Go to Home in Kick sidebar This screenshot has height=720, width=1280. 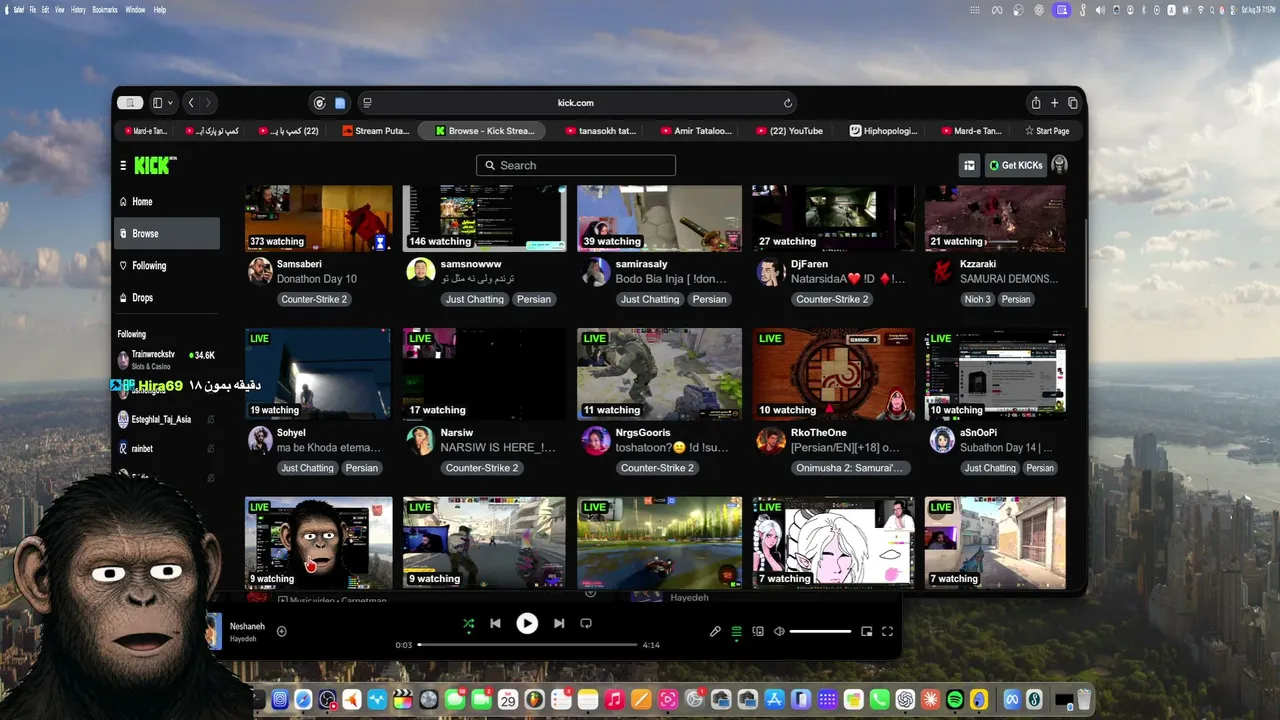click(x=167, y=201)
